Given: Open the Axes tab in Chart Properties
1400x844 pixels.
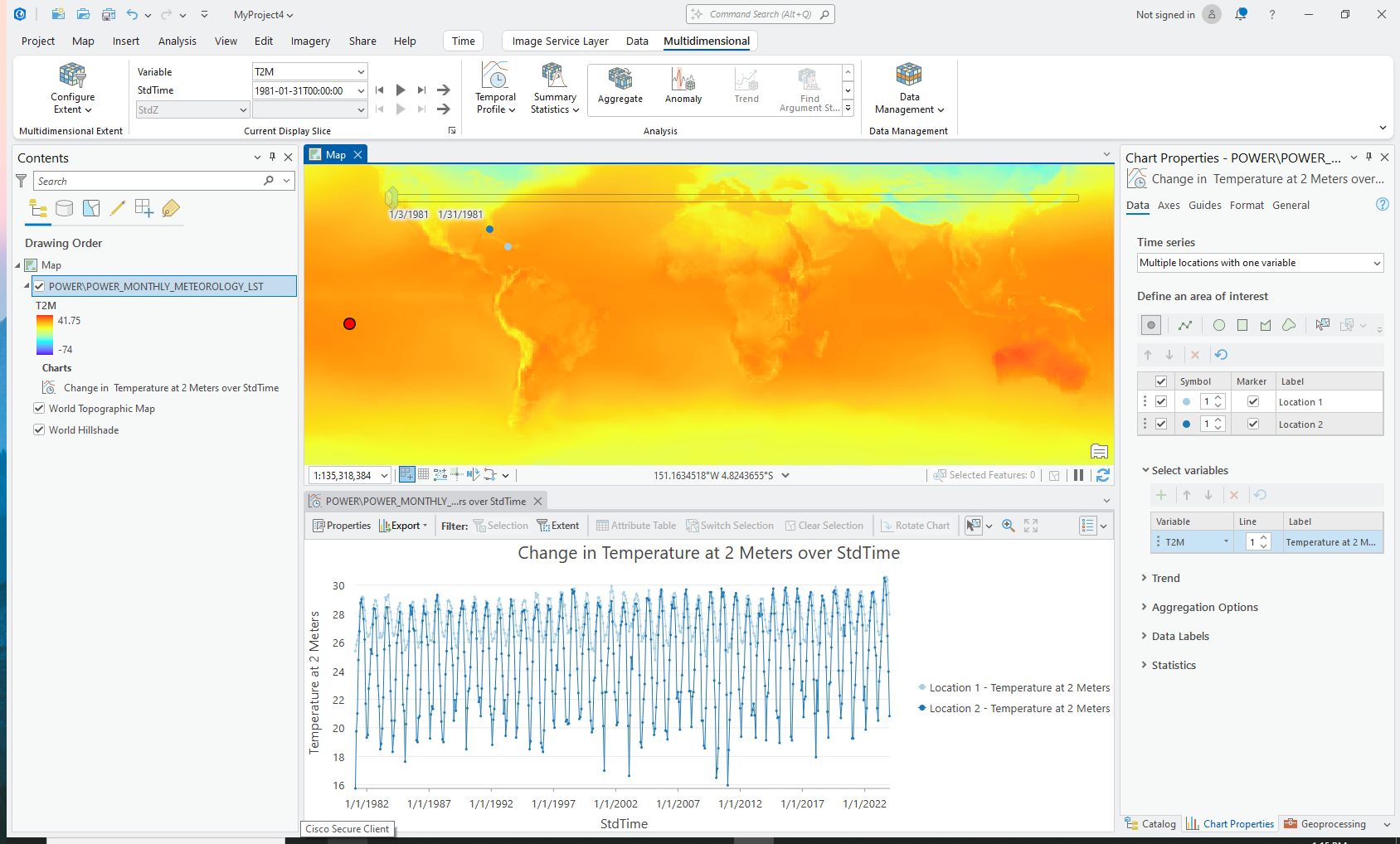Looking at the screenshot, I should 1169,205.
